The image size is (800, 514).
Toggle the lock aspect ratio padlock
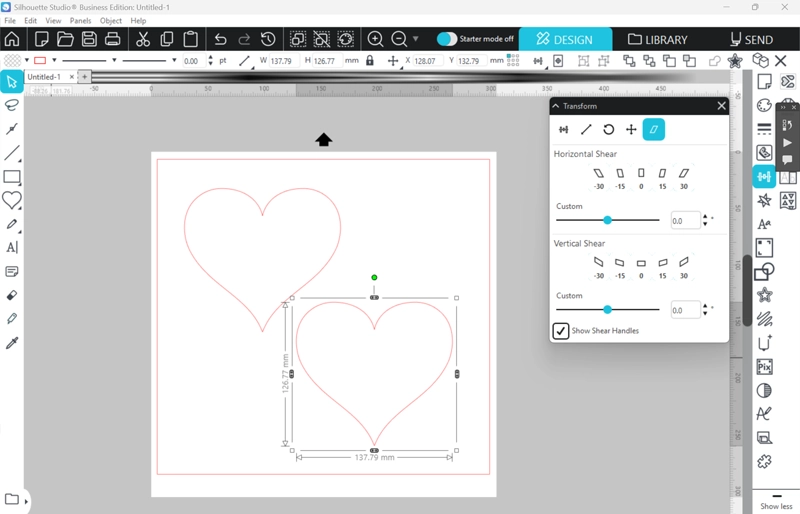point(370,61)
